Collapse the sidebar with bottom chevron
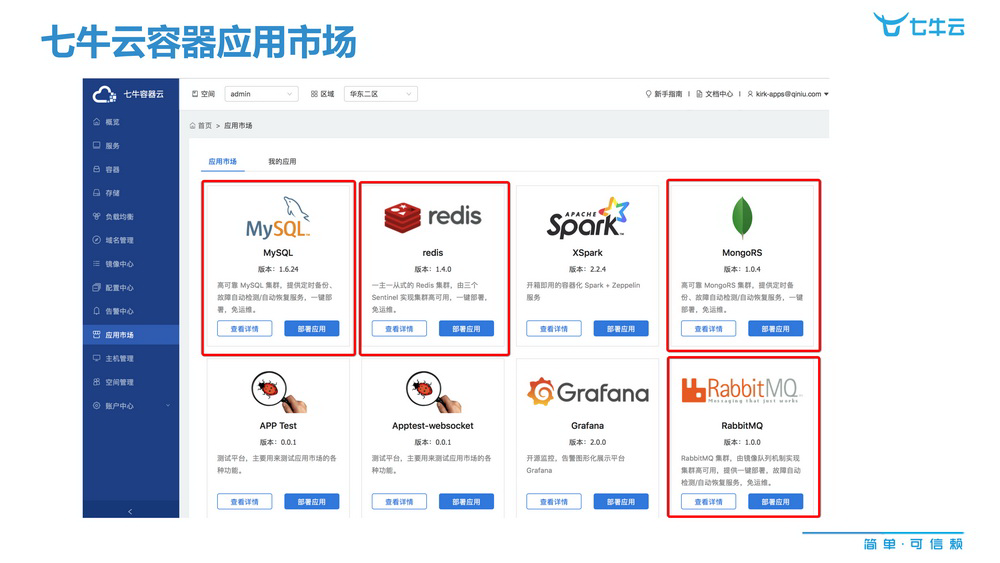This screenshot has width=1000, height=563. (x=130, y=511)
